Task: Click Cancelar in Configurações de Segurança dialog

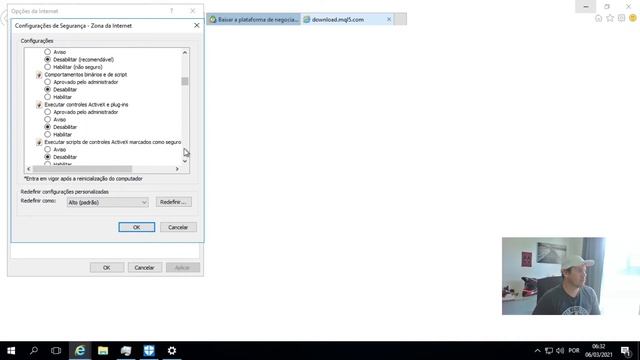Action: point(178,227)
